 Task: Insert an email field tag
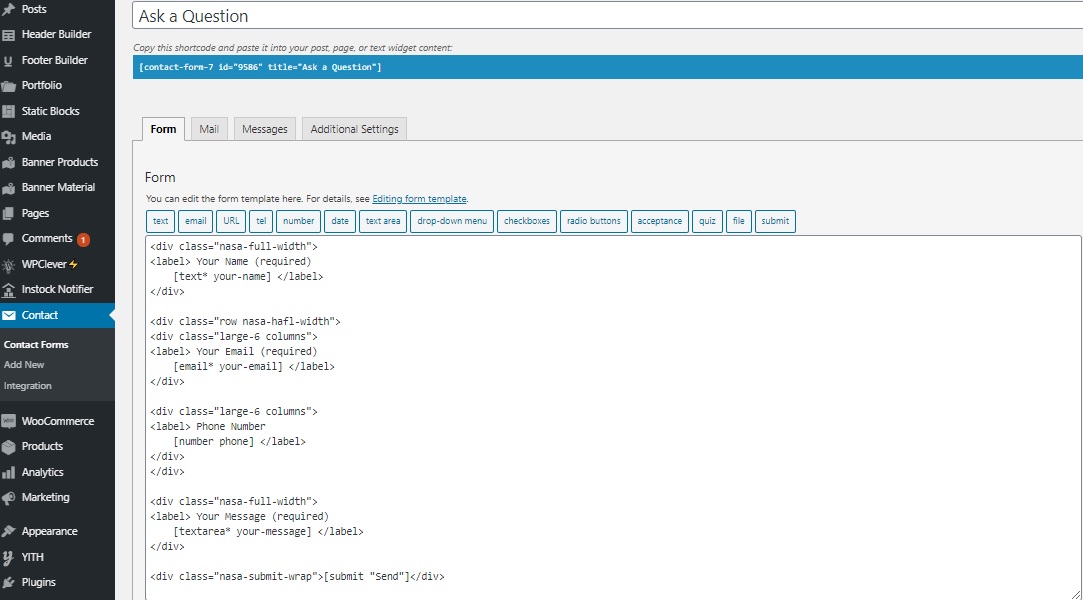(x=195, y=221)
